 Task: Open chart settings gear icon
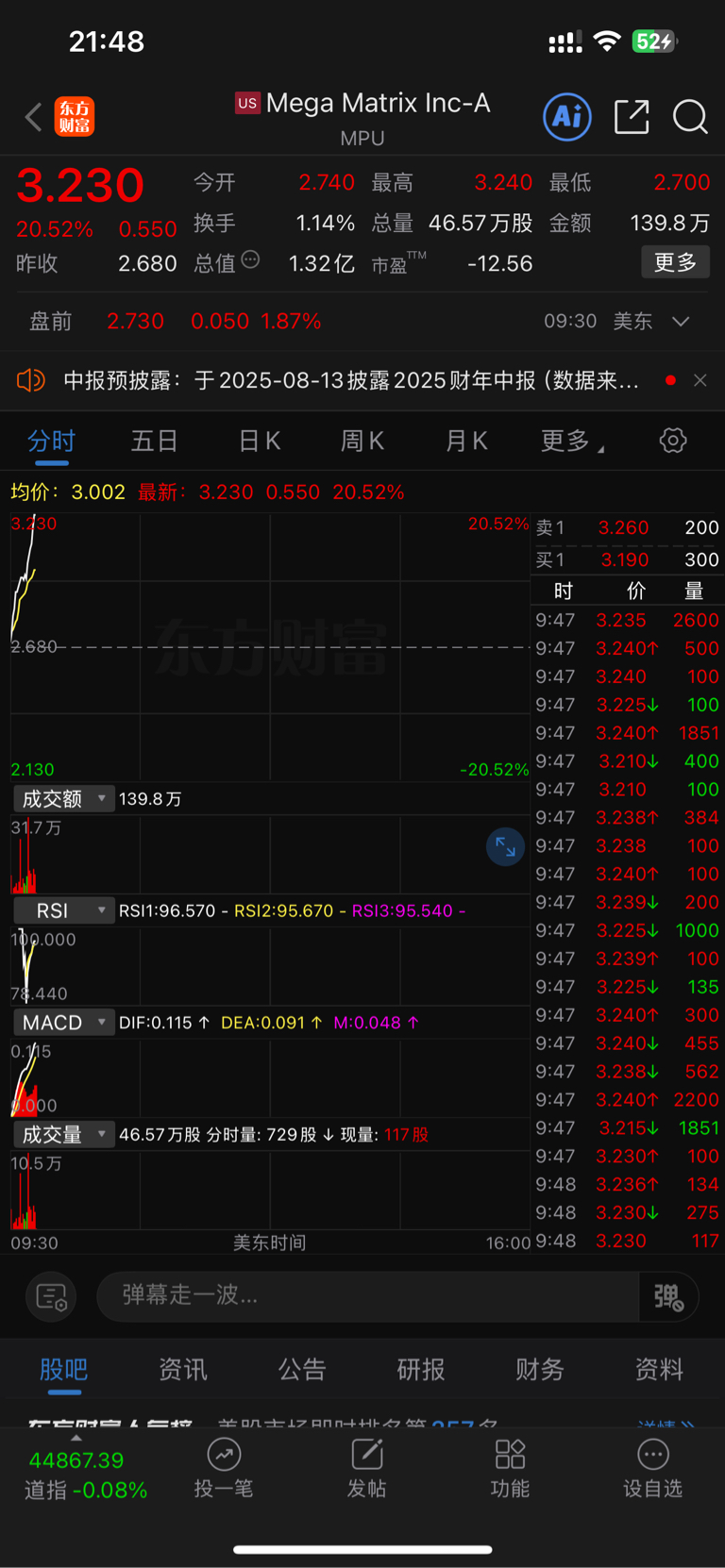click(673, 440)
